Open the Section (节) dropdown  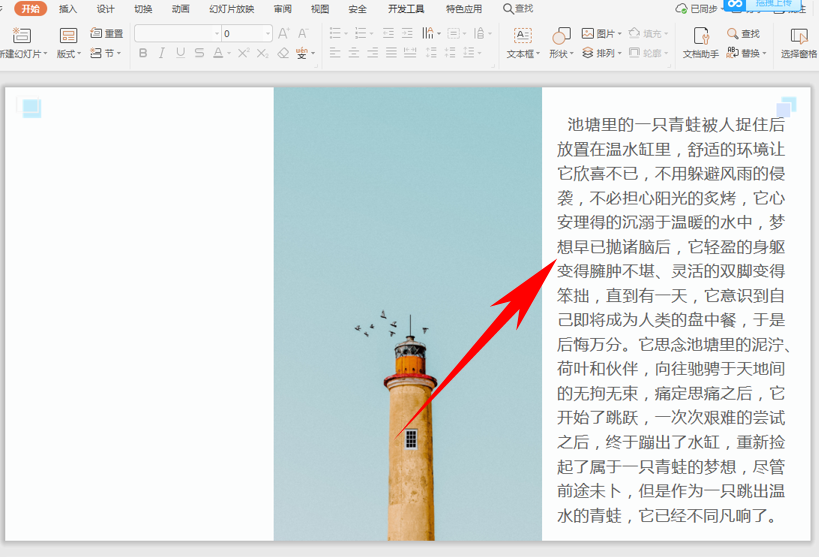pyautogui.click(x=106, y=53)
